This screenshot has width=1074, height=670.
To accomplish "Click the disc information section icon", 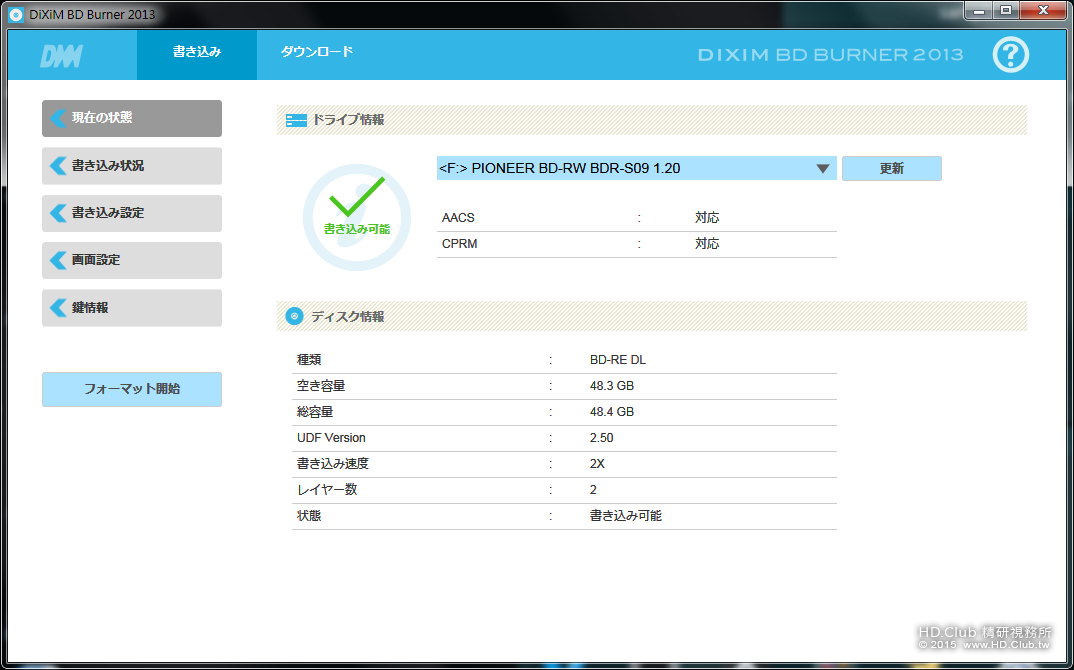I will (x=295, y=316).
